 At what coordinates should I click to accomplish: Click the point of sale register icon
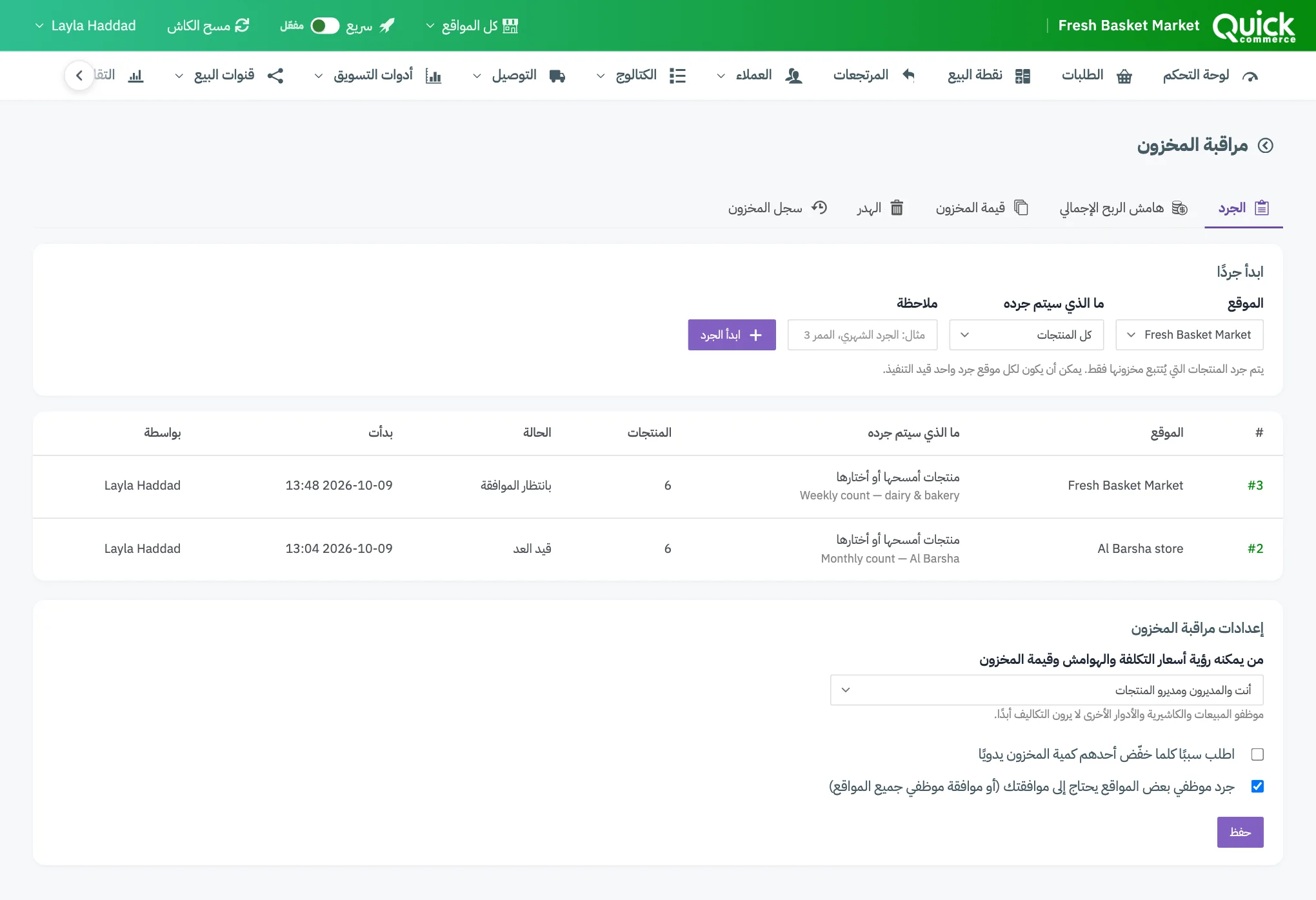tap(1022, 76)
